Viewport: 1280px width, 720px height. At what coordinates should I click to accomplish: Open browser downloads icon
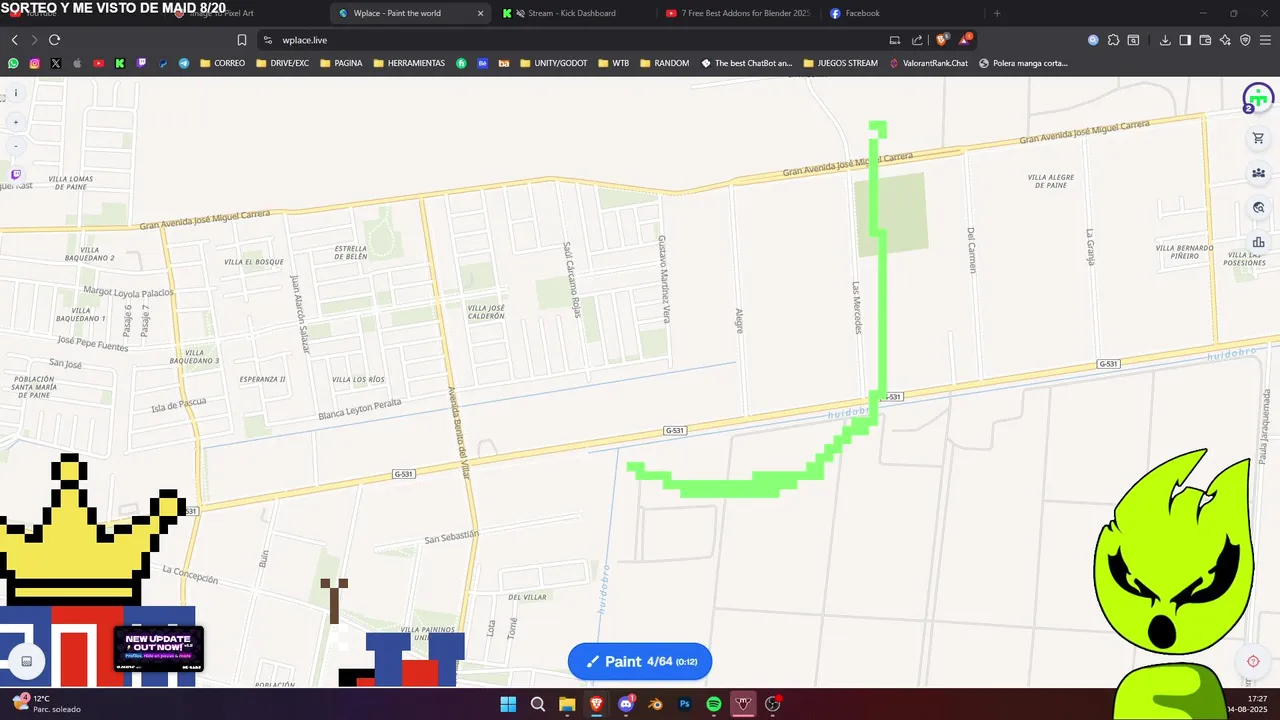(x=1165, y=40)
